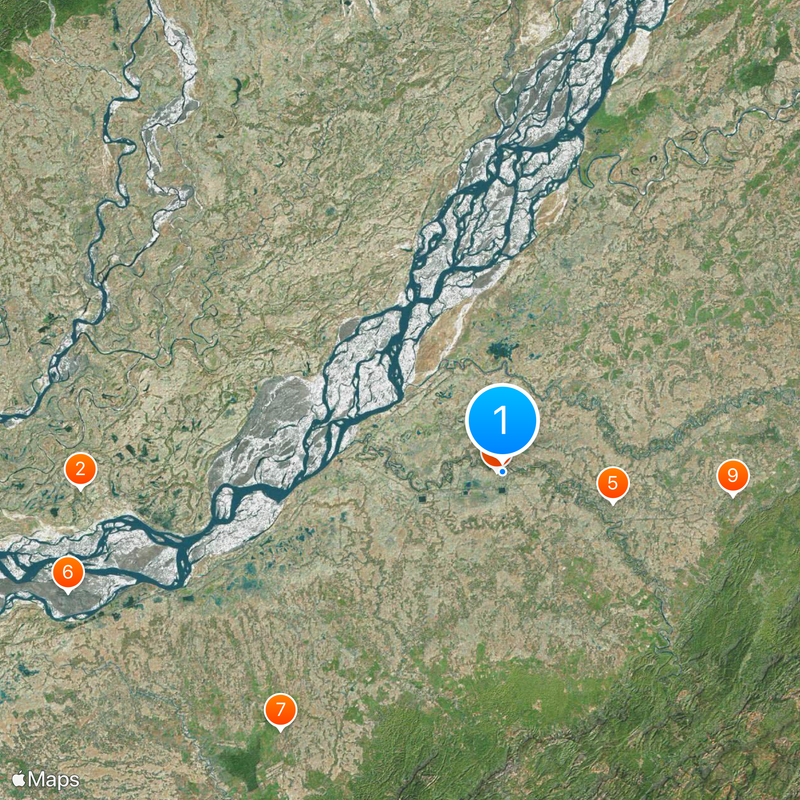The height and width of the screenshot is (800, 800).
Task: Select orange map pin number 7
Action: [280, 710]
